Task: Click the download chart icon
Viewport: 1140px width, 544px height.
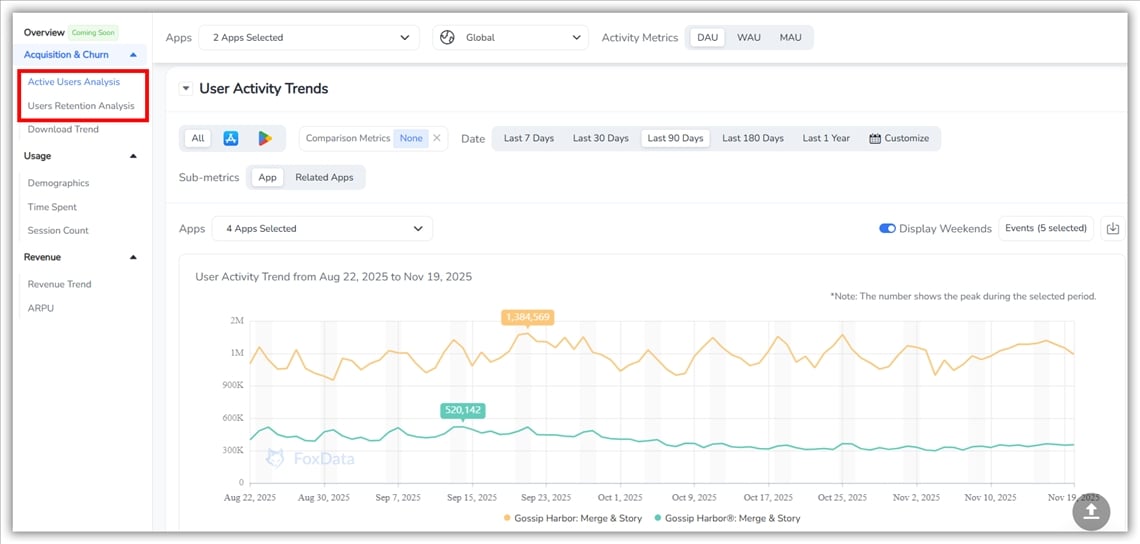Action: click(1111, 229)
